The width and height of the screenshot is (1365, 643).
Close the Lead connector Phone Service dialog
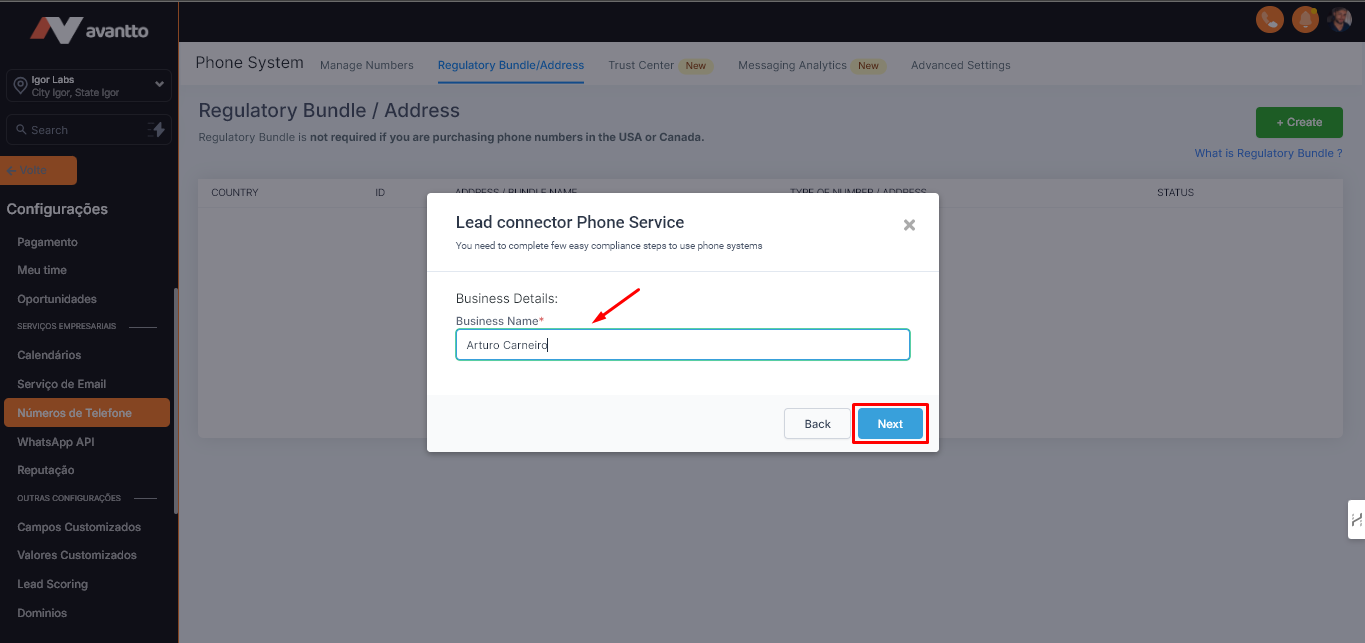[909, 225]
